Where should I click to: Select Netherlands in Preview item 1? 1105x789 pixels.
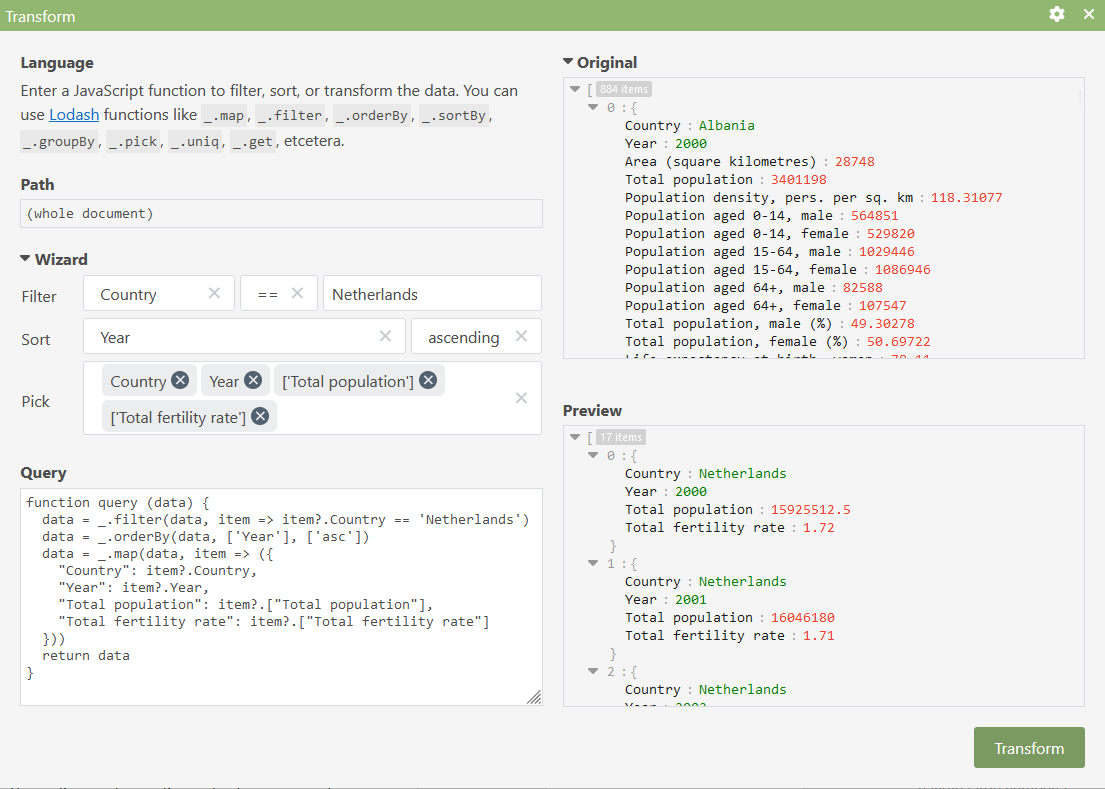742,581
